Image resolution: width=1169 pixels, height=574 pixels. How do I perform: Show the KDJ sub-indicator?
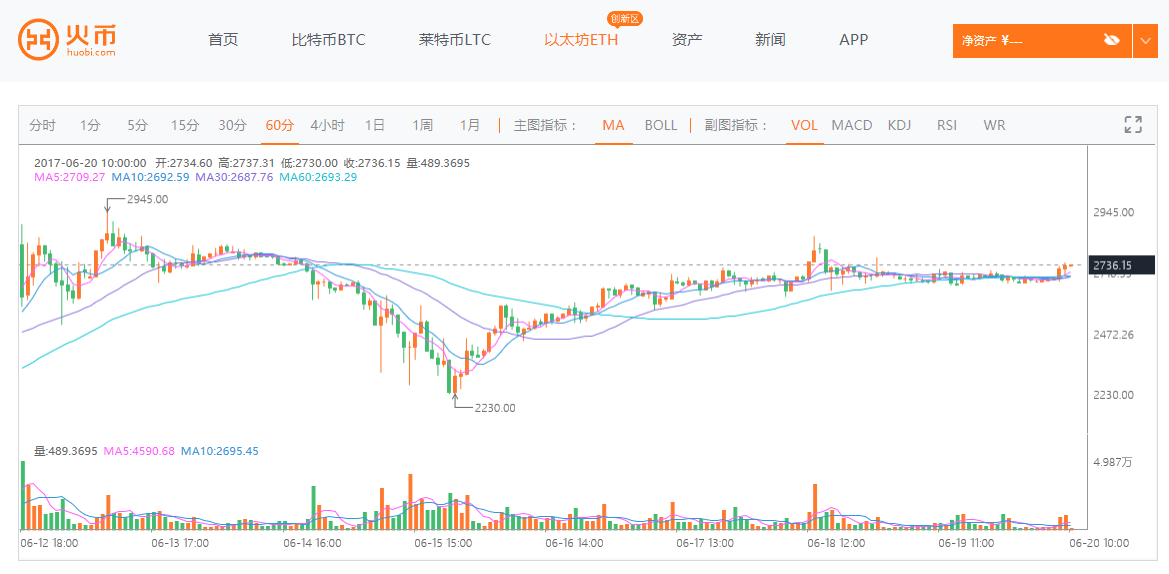pyautogui.click(x=900, y=125)
